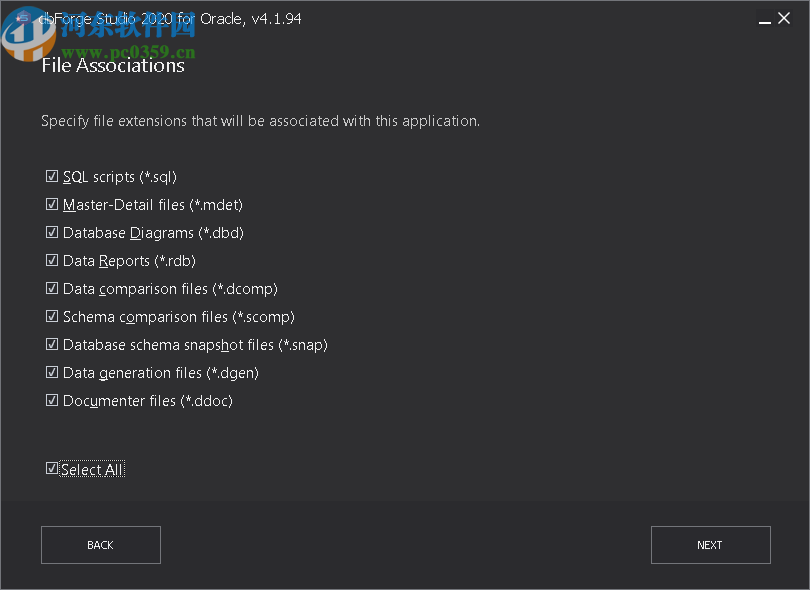Toggle Database schema snapshot files (*.snap)

coord(52,344)
